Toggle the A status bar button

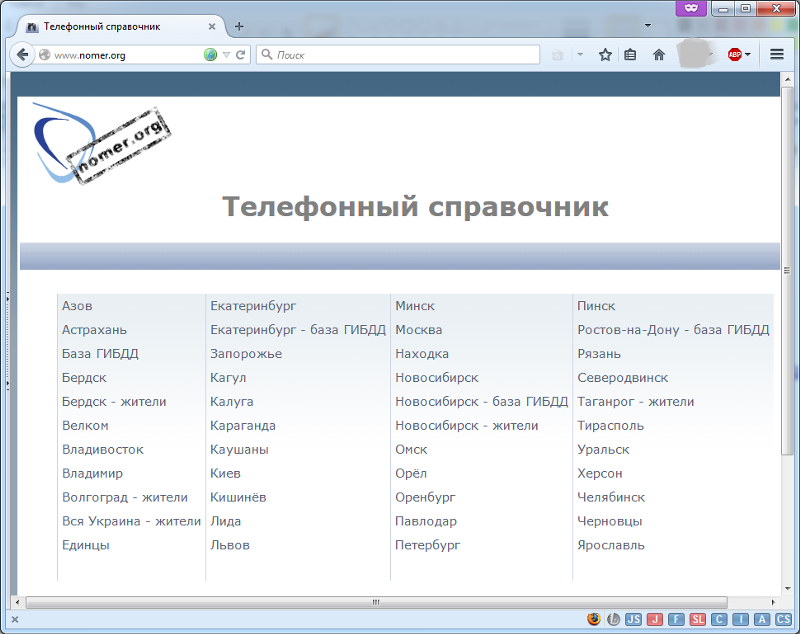pos(762,619)
